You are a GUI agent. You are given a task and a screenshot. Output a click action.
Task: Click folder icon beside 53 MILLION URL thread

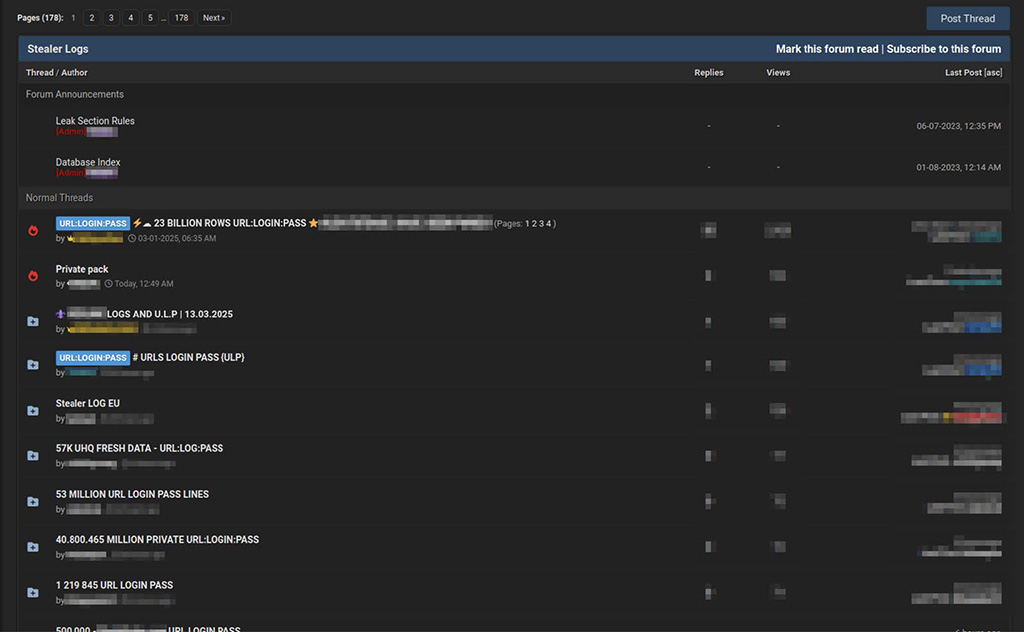[33, 502]
